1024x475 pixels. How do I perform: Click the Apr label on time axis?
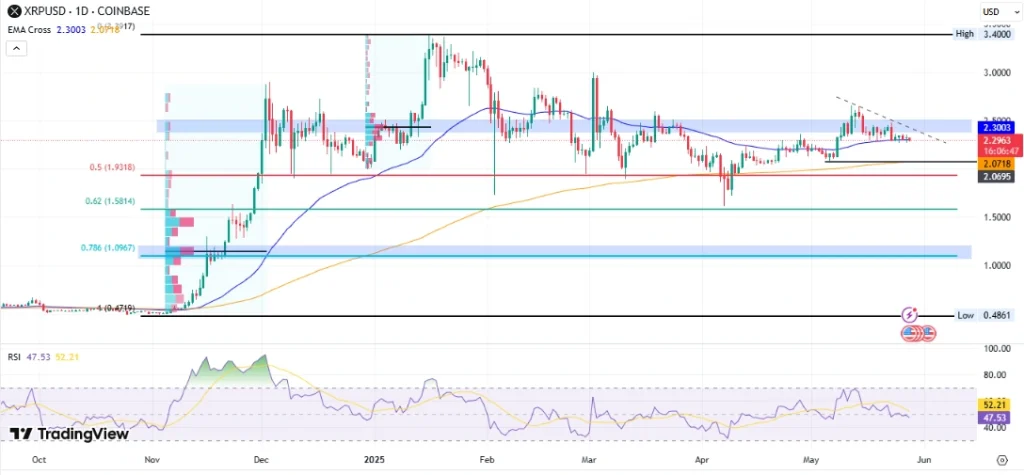point(701,460)
